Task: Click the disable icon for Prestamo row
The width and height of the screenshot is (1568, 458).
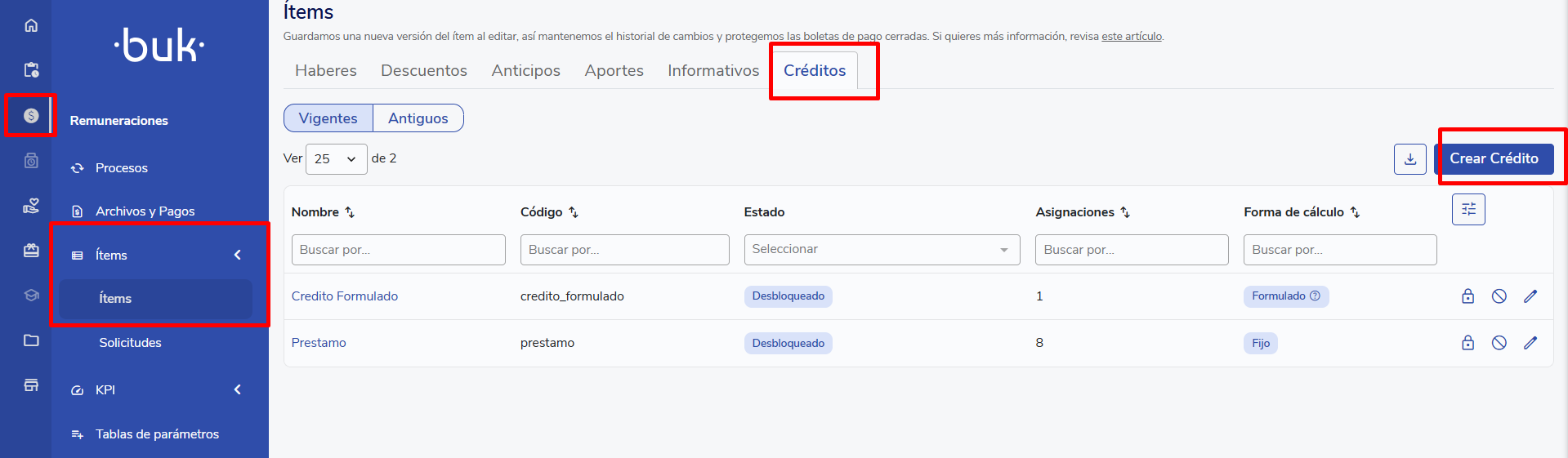Action: click(1499, 343)
